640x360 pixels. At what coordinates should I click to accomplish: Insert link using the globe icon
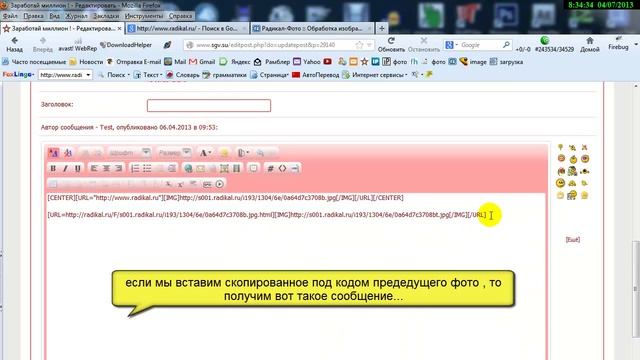[188, 169]
